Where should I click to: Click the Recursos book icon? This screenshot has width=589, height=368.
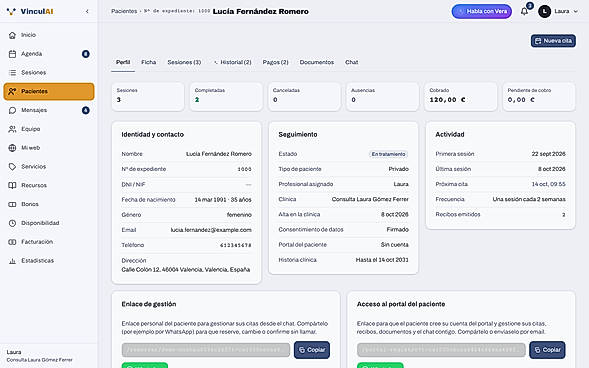point(12,185)
